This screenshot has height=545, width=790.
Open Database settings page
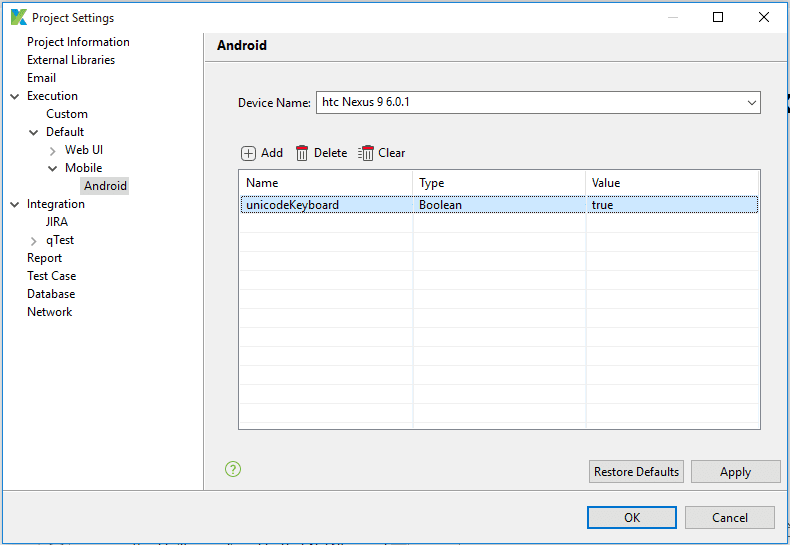pyautogui.click(x=51, y=294)
